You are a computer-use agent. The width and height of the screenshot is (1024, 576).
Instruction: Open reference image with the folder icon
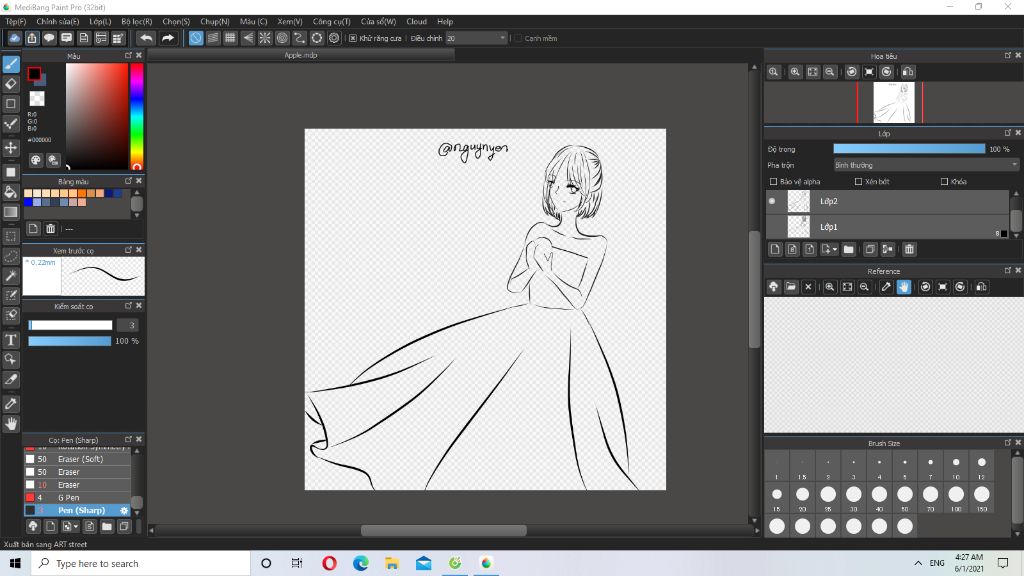click(x=791, y=287)
